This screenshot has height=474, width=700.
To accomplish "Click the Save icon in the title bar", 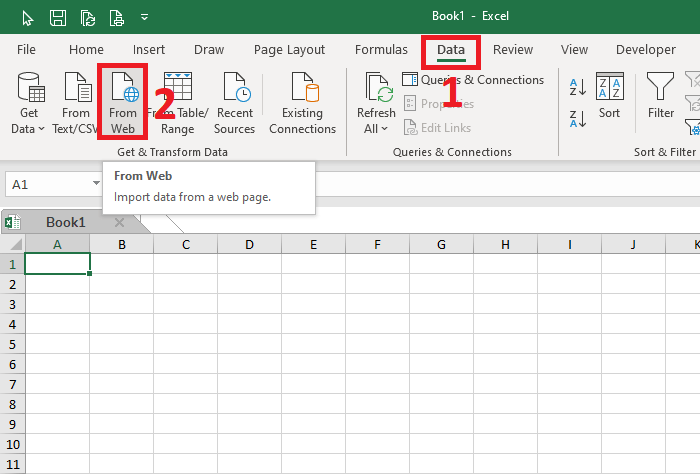I will coord(58,18).
